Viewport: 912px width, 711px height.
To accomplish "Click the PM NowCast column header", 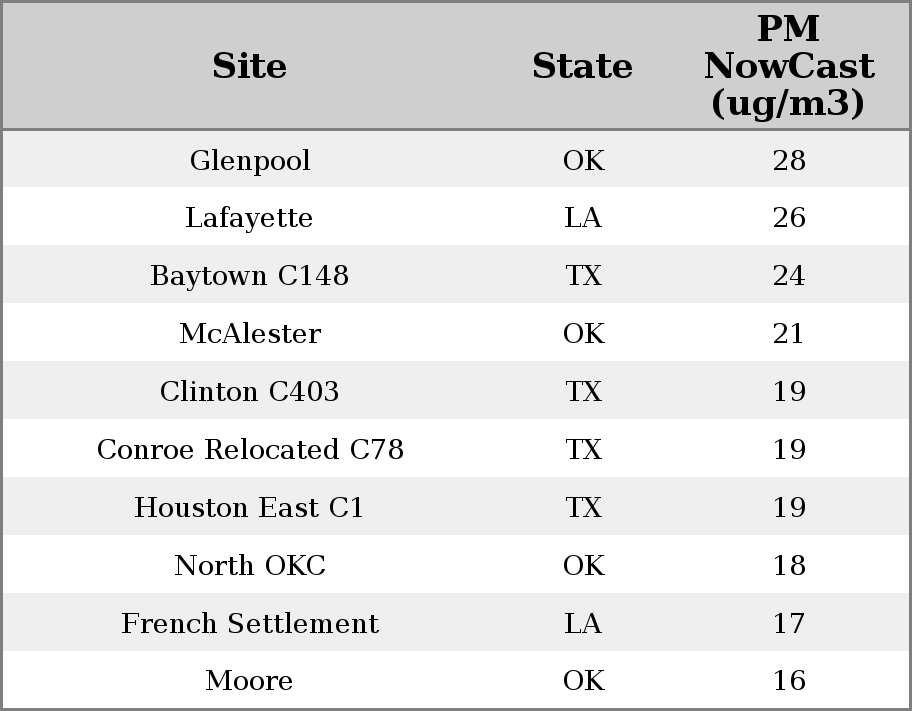I will 788,67.
